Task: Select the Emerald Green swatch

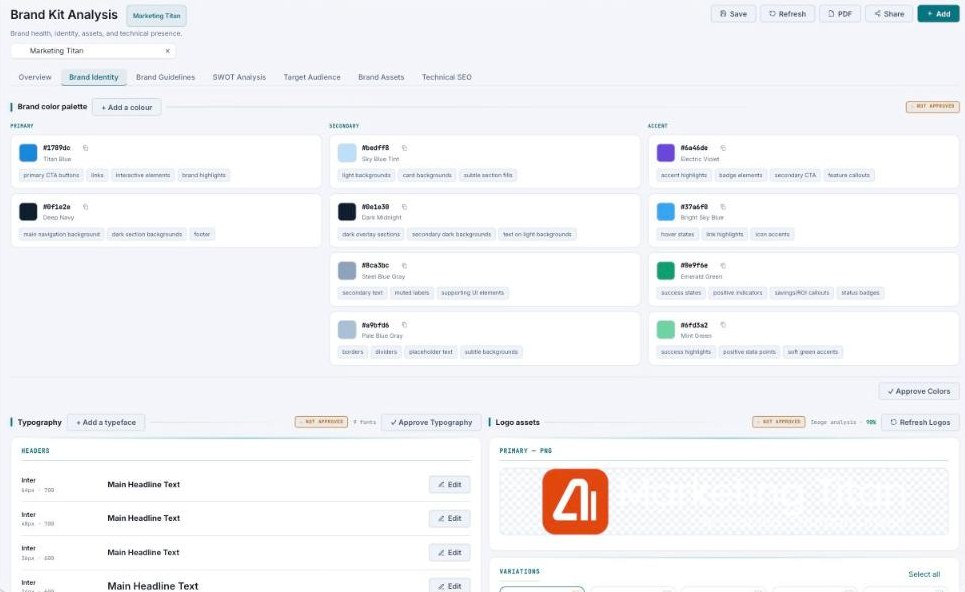Action: click(x=666, y=271)
